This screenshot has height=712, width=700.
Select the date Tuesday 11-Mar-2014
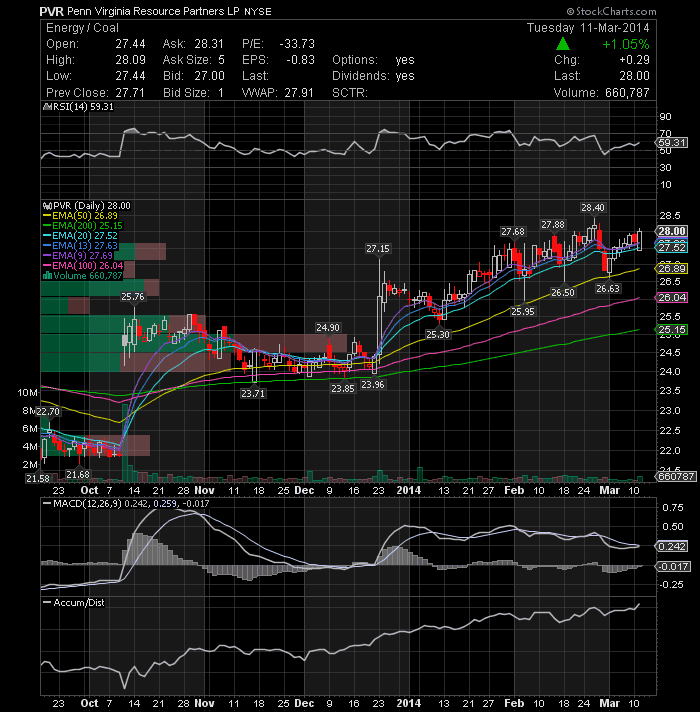(x=588, y=28)
